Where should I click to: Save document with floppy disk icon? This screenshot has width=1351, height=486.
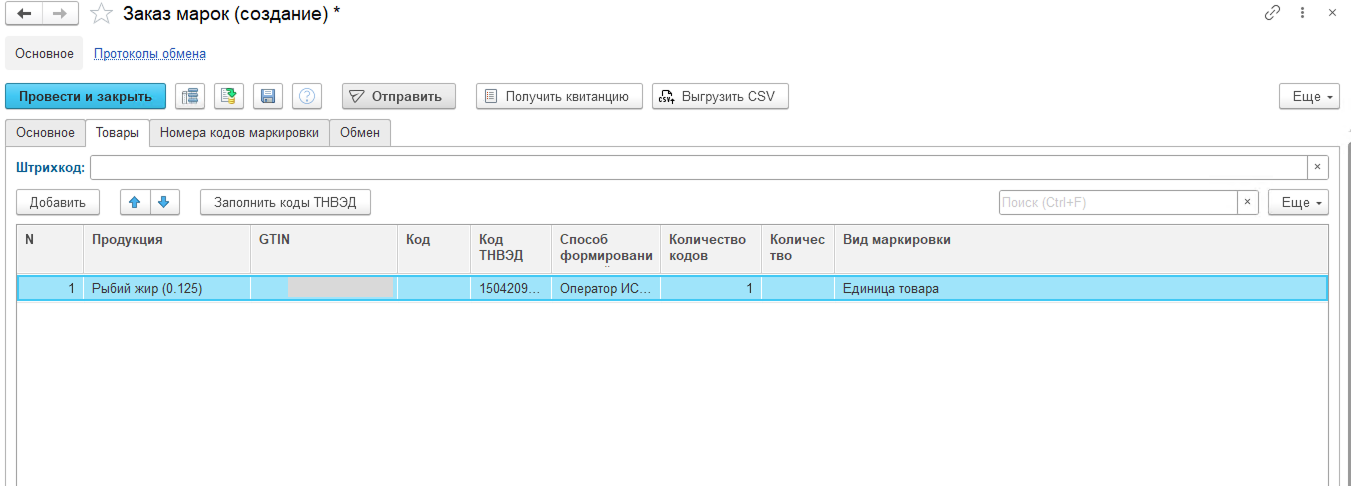pos(267,96)
